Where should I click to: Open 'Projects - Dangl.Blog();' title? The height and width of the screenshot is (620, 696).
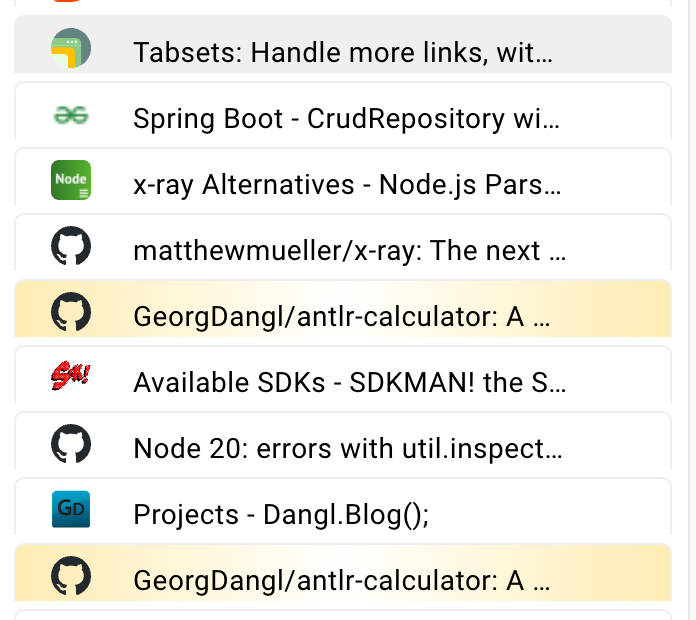281,515
